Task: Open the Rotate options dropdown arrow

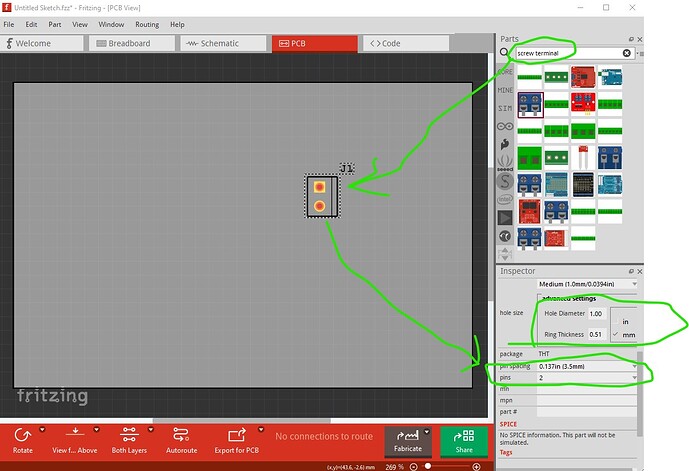Action: point(42,429)
